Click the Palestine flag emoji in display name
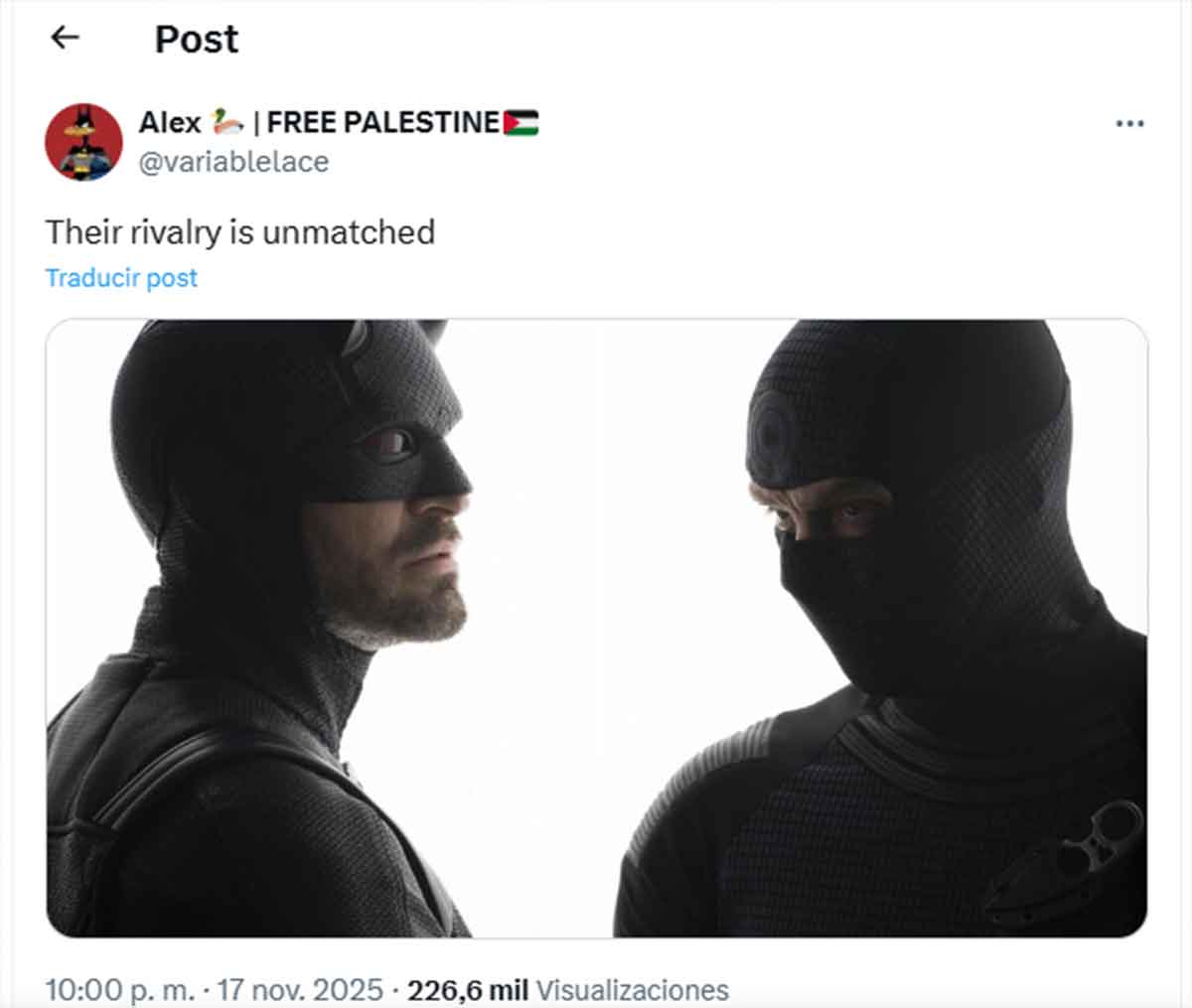1192x1008 pixels. point(521,123)
